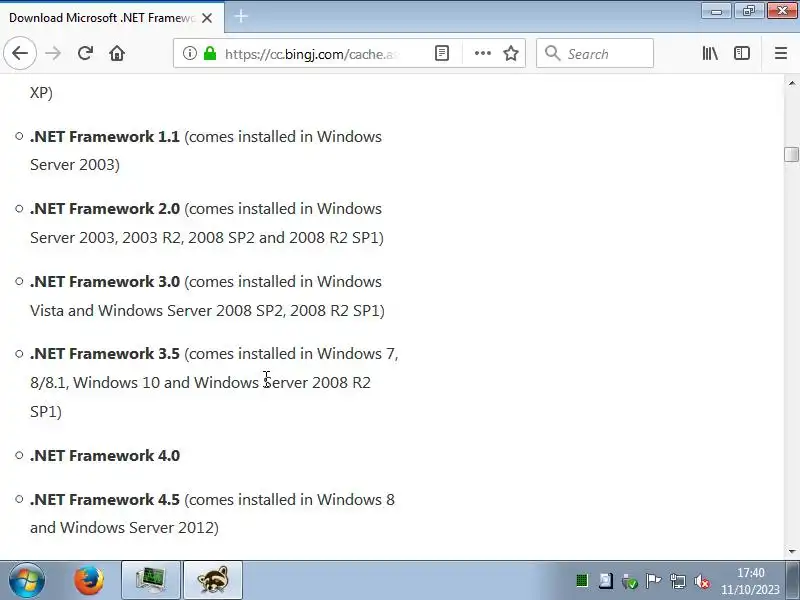This screenshot has height=600, width=800.
Task: Click the .NET Framework 3.0 heading
Action: [x=105, y=282]
